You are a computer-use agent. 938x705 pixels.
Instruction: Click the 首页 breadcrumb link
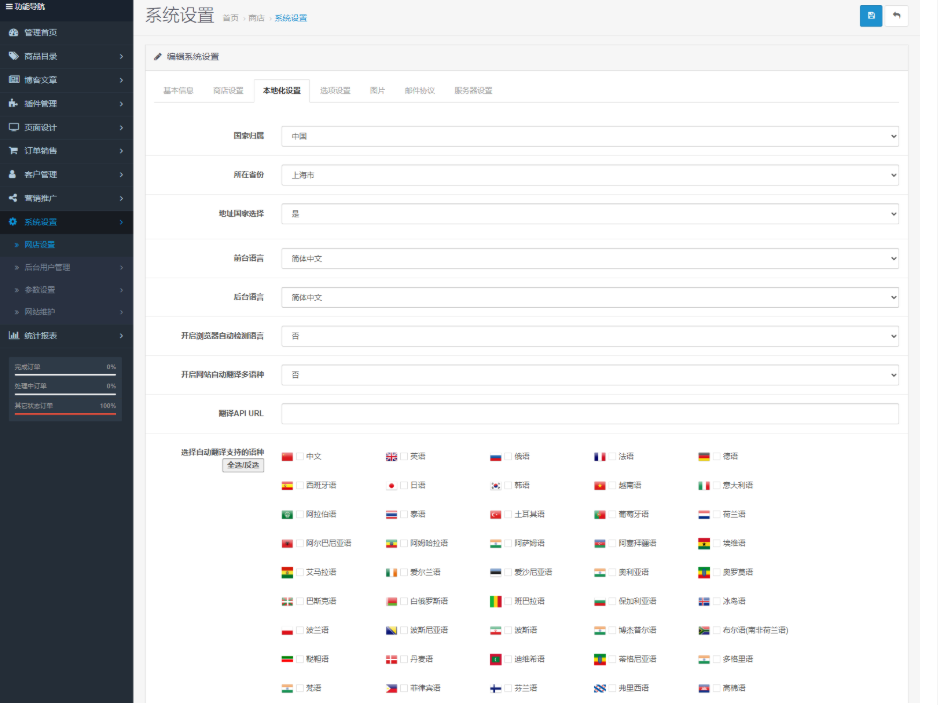[x=230, y=18]
